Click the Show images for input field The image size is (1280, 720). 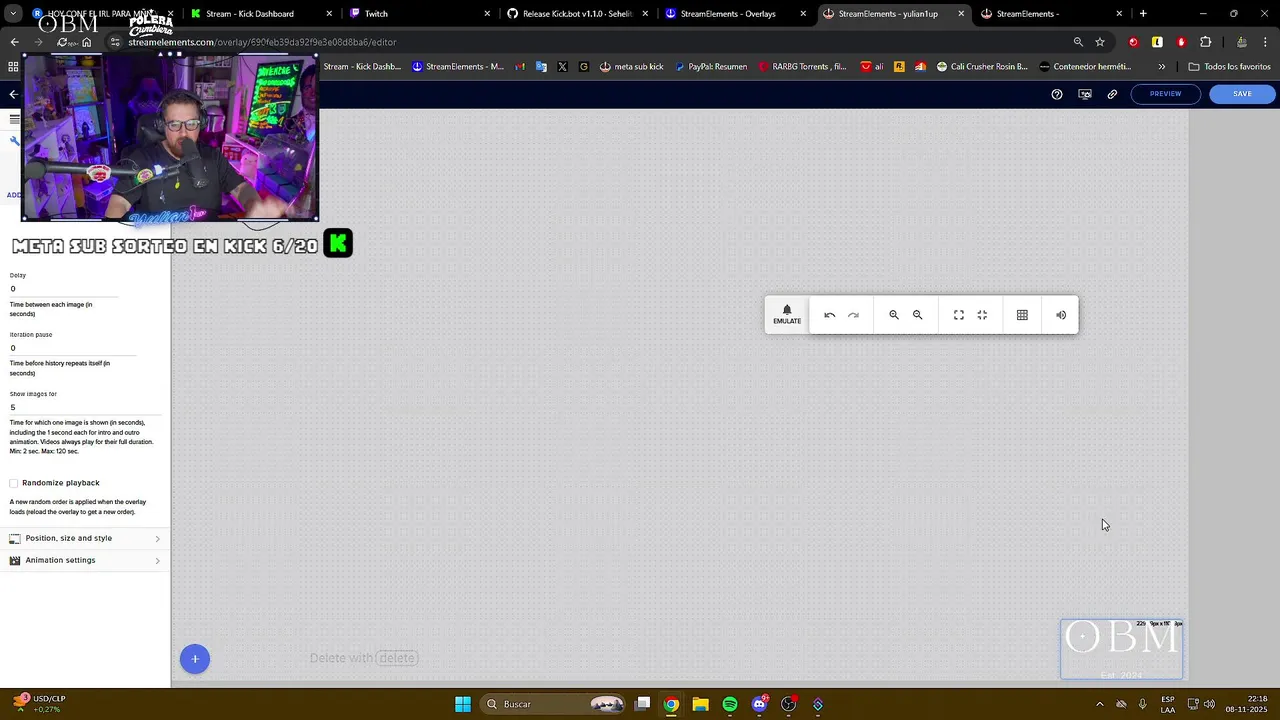(x=83, y=407)
